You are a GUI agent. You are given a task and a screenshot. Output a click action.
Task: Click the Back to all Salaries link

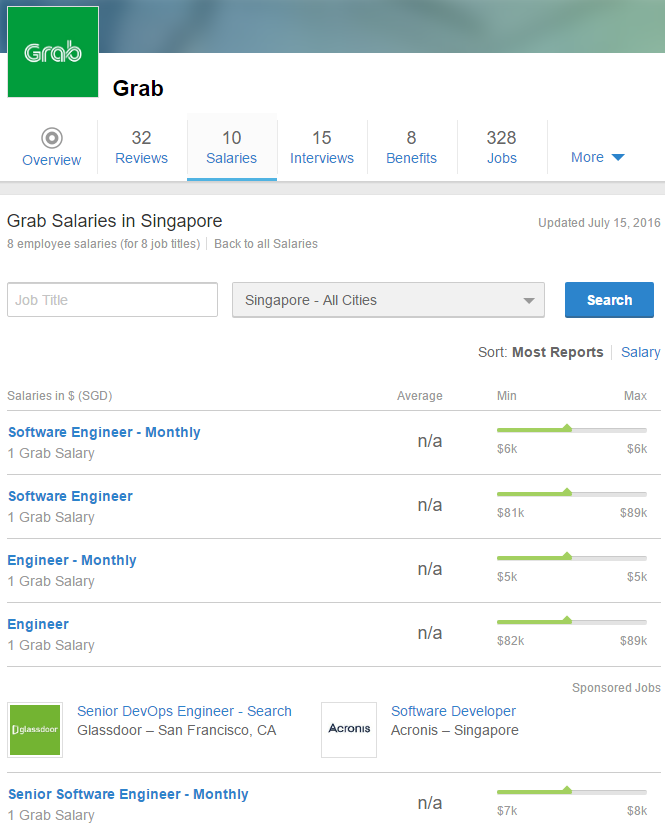point(266,244)
